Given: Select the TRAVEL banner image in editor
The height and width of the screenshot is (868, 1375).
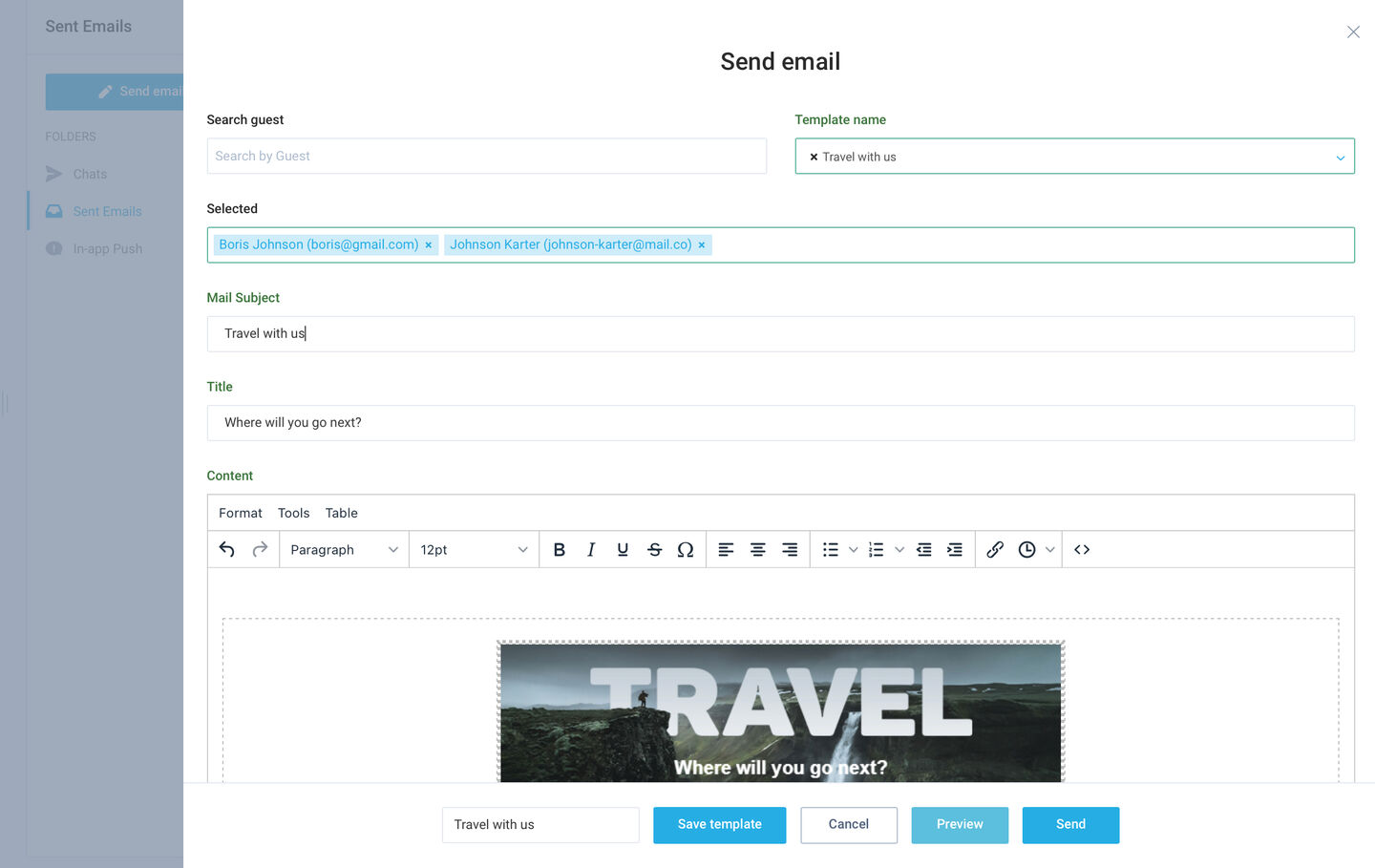Looking at the screenshot, I should (781, 712).
